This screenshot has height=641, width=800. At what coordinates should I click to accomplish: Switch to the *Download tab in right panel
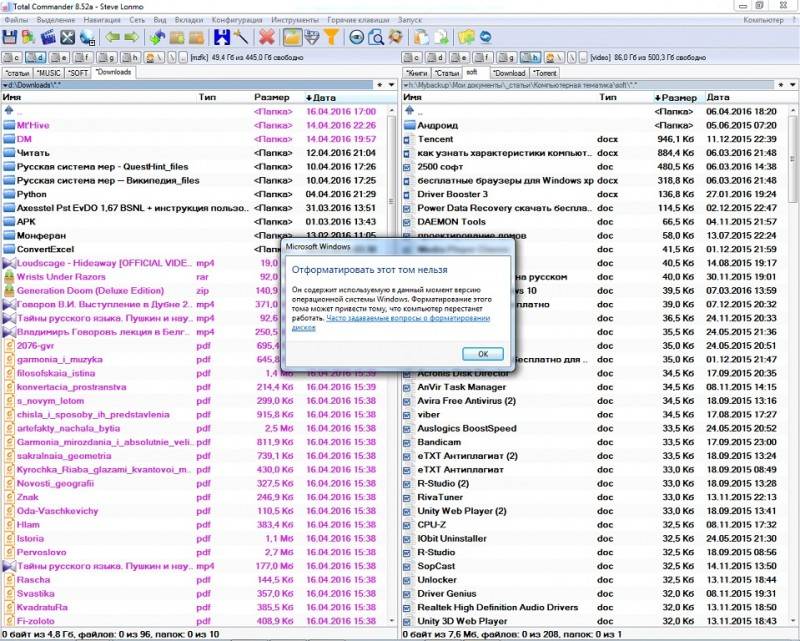[509, 73]
